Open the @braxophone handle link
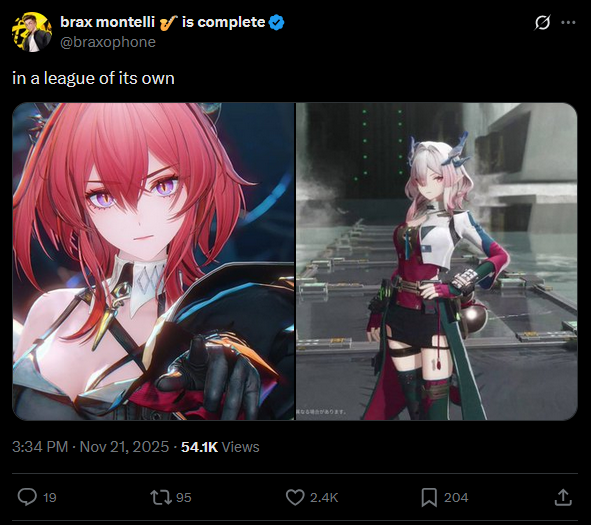The width and height of the screenshot is (591, 525). point(108,42)
